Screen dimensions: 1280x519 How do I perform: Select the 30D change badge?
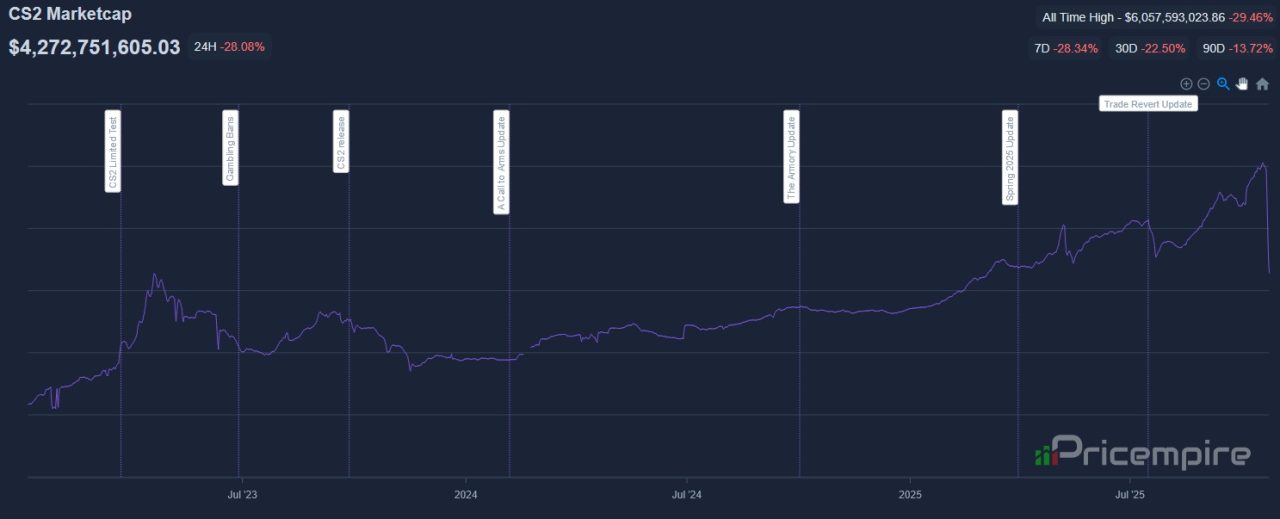point(1150,48)
